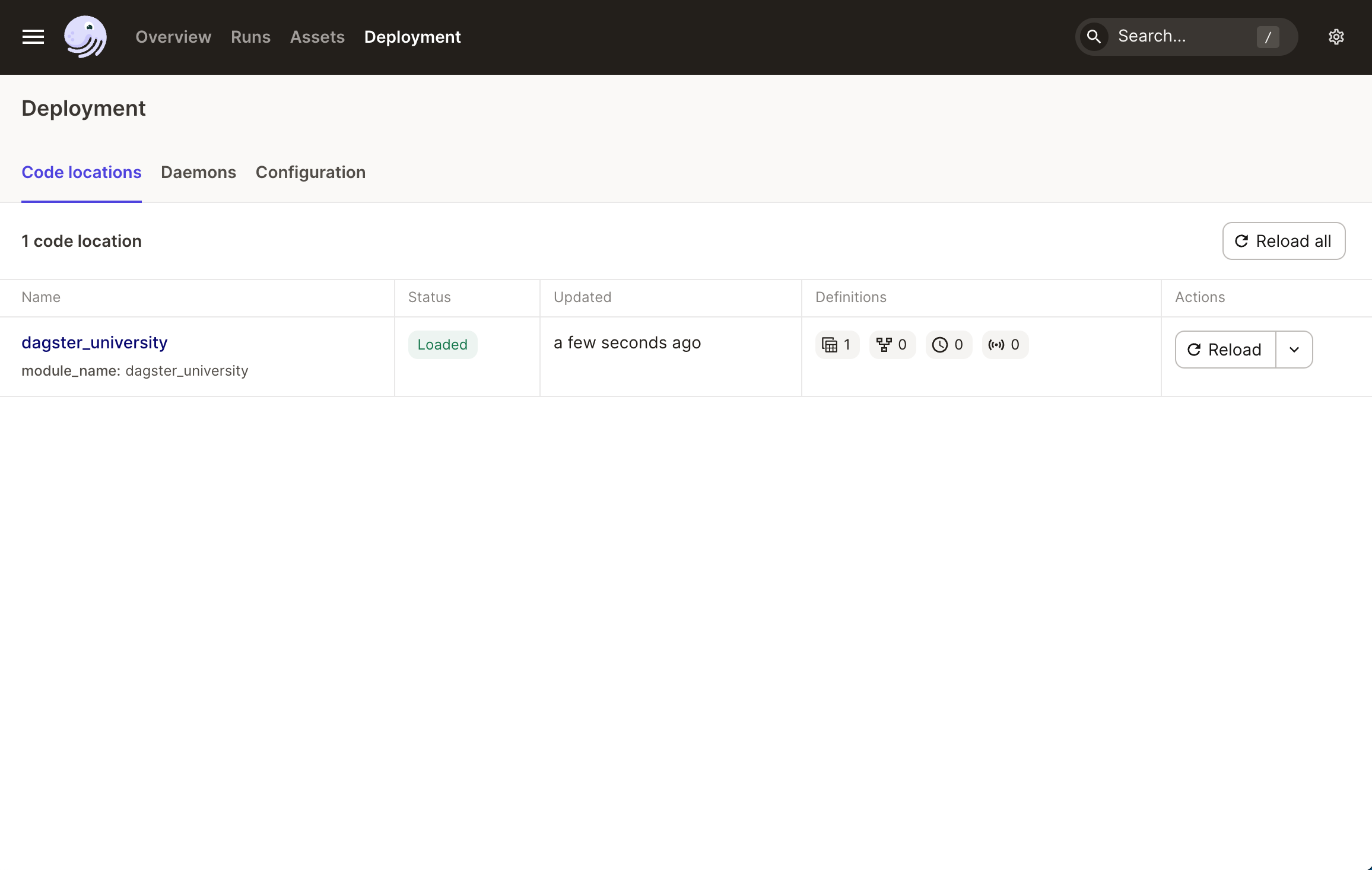
Task: Open the dagster_university code location link
Action: [x=94, y=342]
